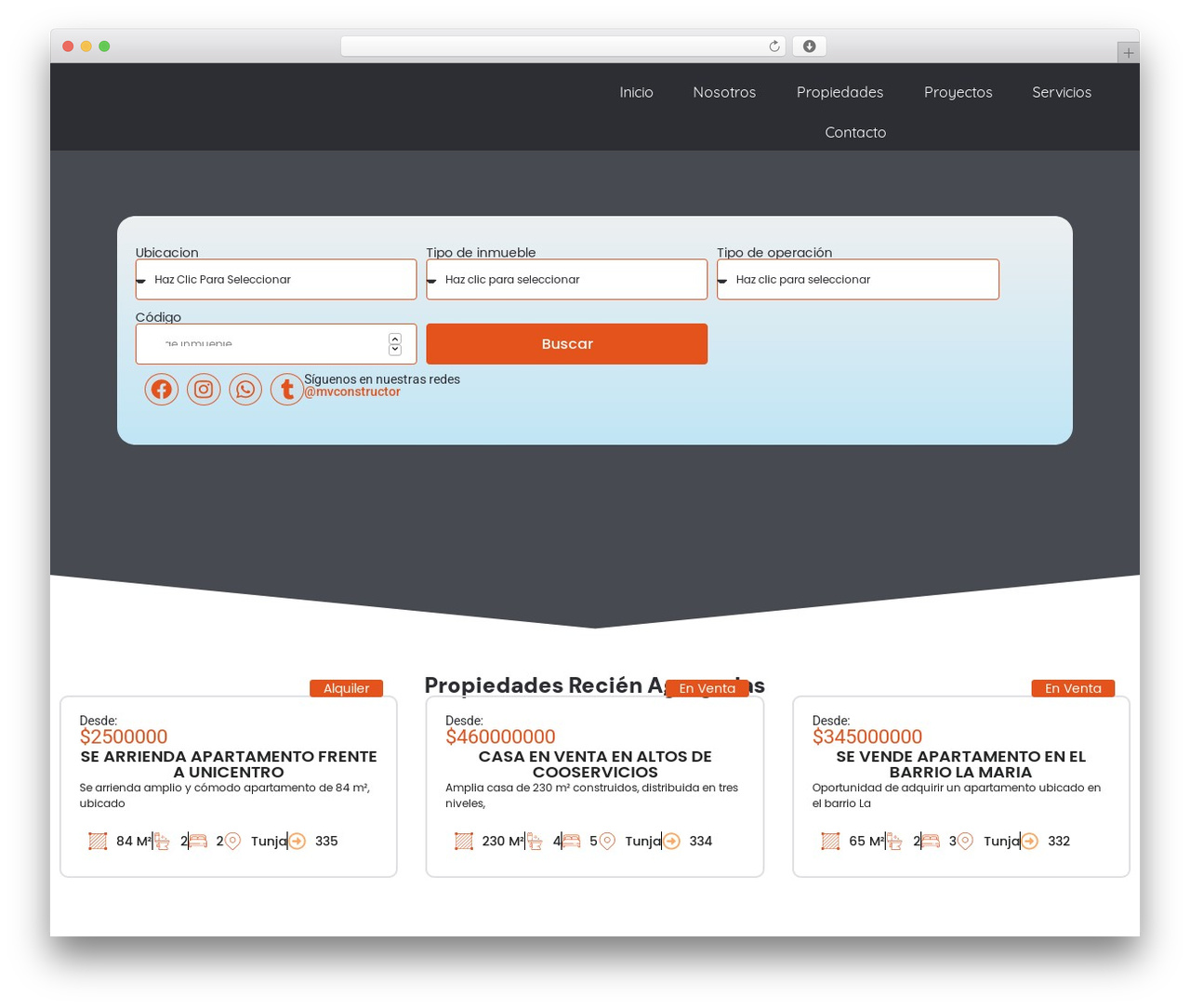Viewport: 1190px width, 1008px height.
Task: Click the browser reload icon
Action: [773, 46]
